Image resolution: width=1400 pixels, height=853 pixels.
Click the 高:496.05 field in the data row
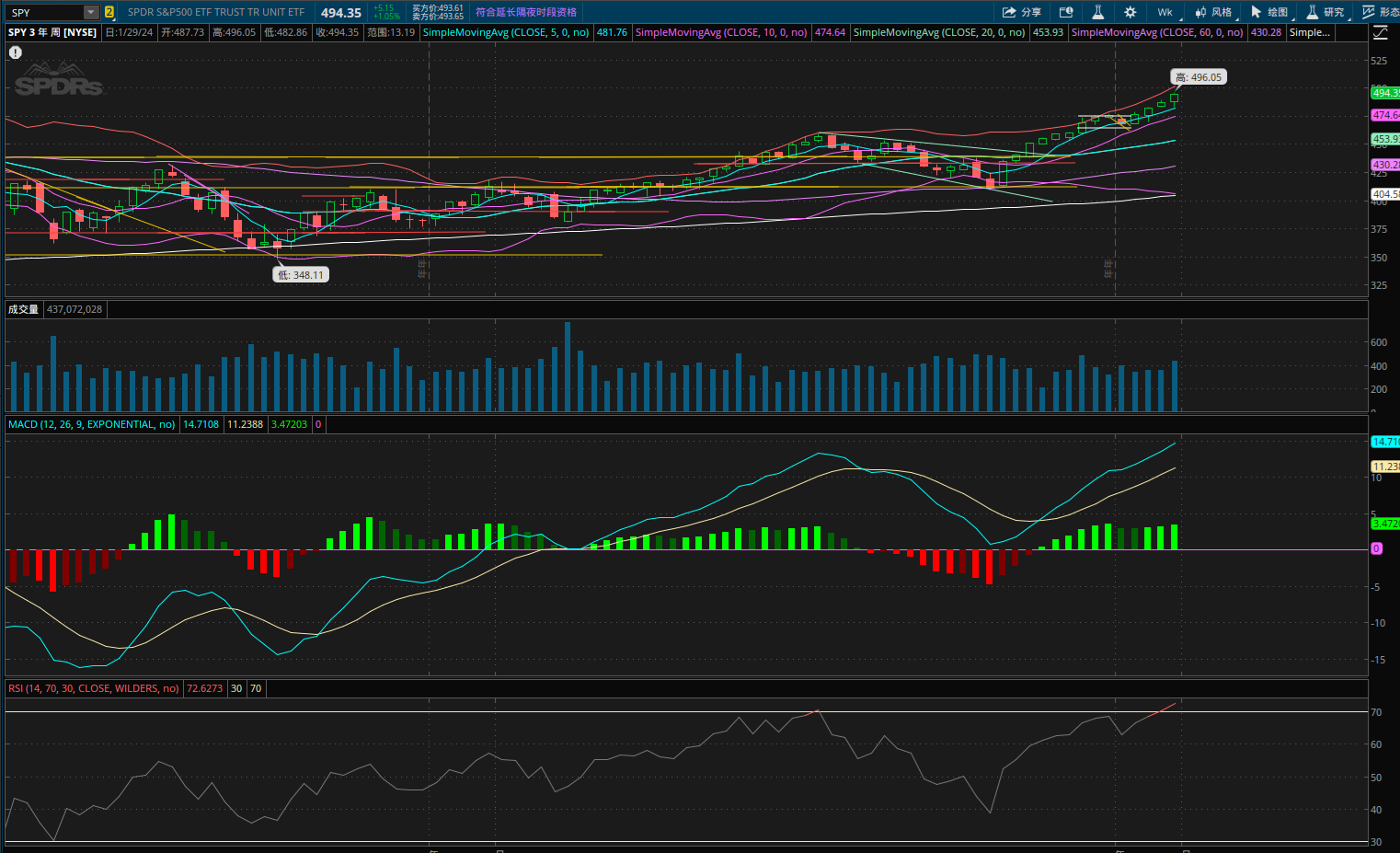click(x=234, y=32)
